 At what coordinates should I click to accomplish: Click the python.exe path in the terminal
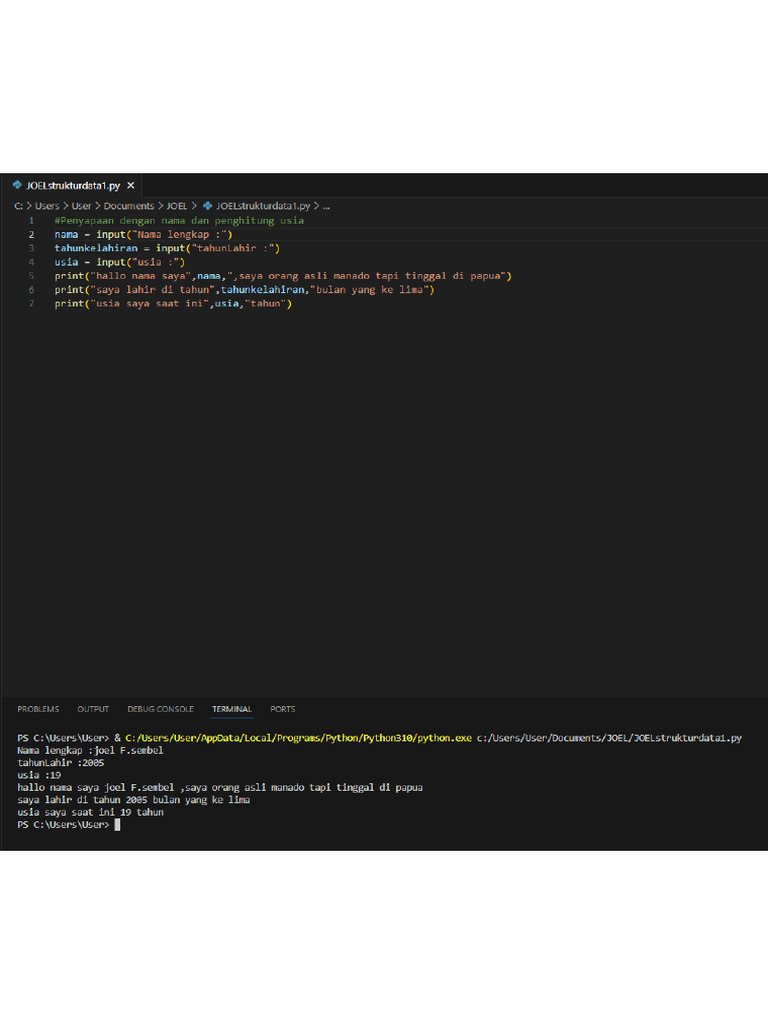pyautogui.click(x=298, y=738)
